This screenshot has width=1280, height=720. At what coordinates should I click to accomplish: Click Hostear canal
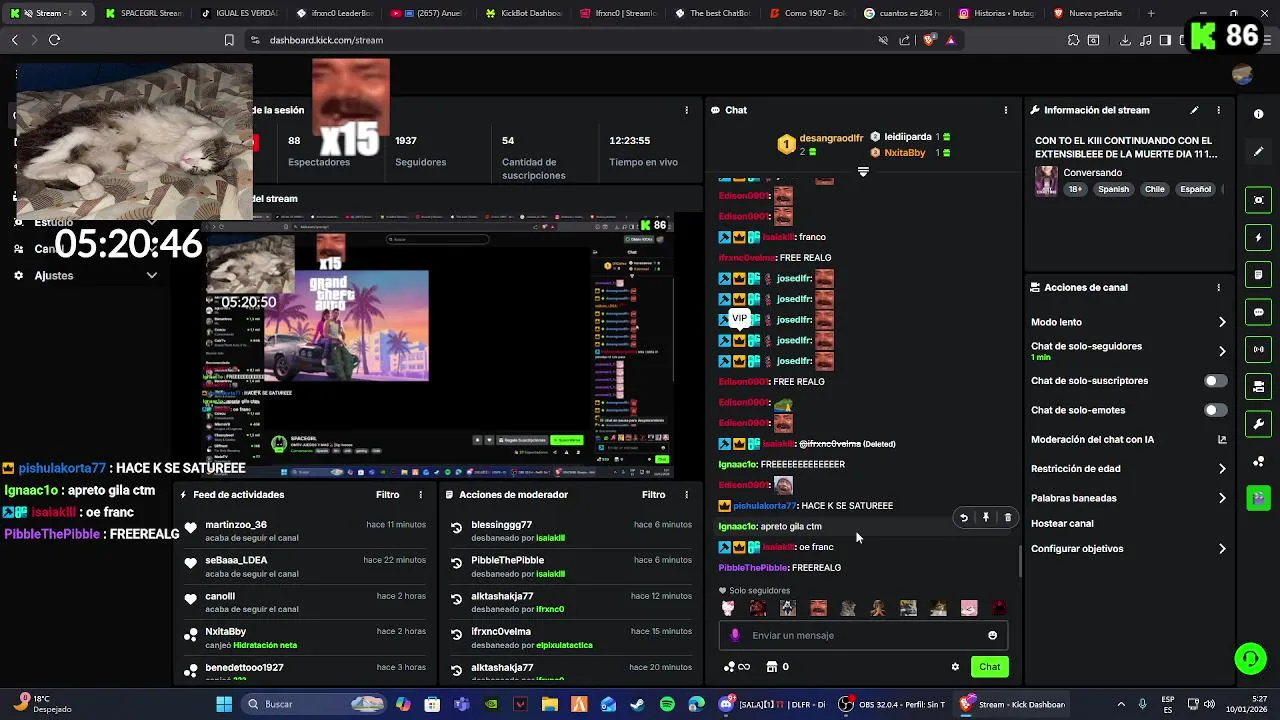(x=1062, y=524)
